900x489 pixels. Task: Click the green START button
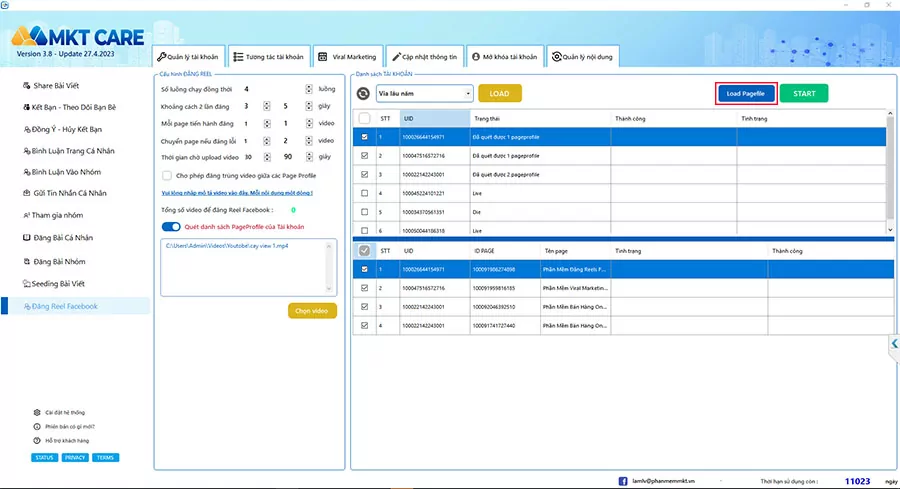pyautogui.click(x=804, y=94)
